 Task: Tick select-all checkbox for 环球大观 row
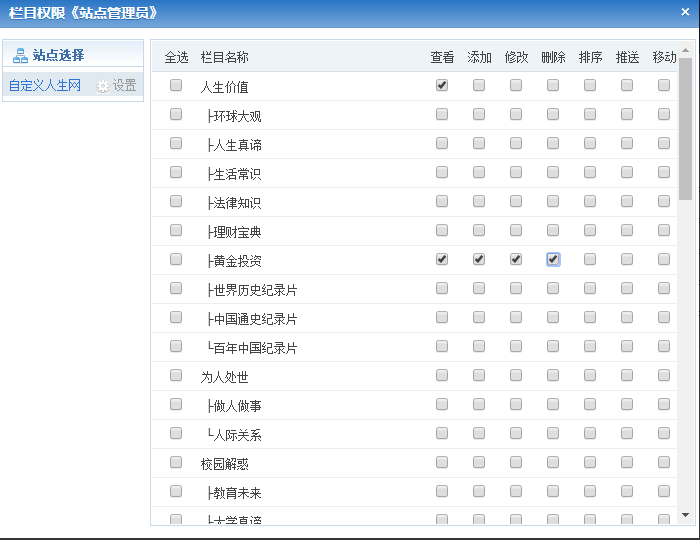point(176,115)
